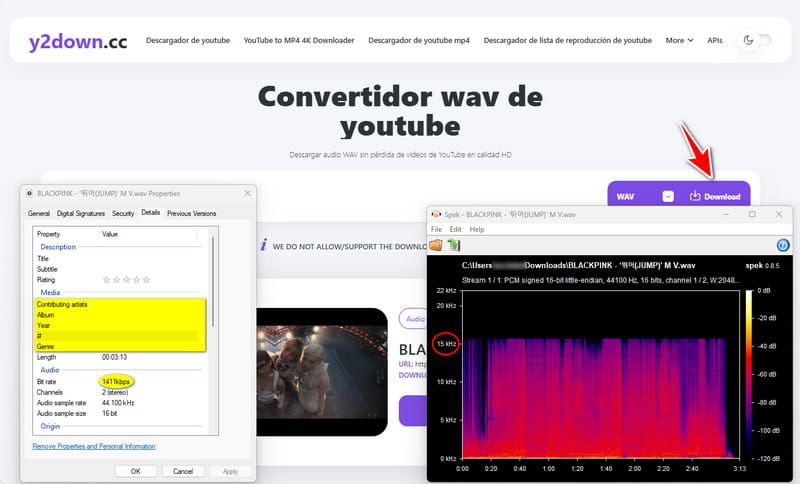Screen dimensions: 800x484
Task: Click Spek's blue about/help icon
Action: tap(783, 245)
